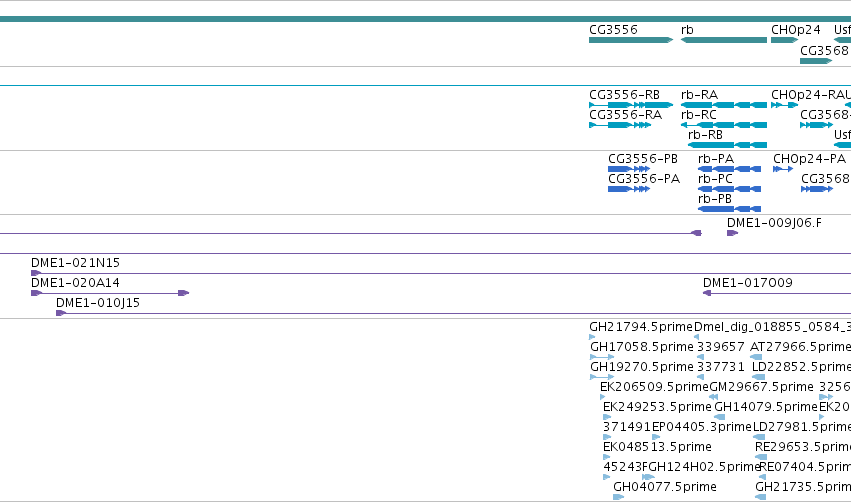851x502 pixels.
Task: Select the RE07404.5prime EST arrow
Action: (763, 477)
